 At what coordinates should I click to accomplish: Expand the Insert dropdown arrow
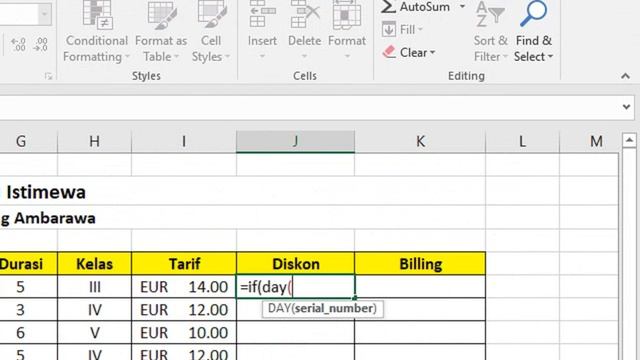[x=262, y=56]
